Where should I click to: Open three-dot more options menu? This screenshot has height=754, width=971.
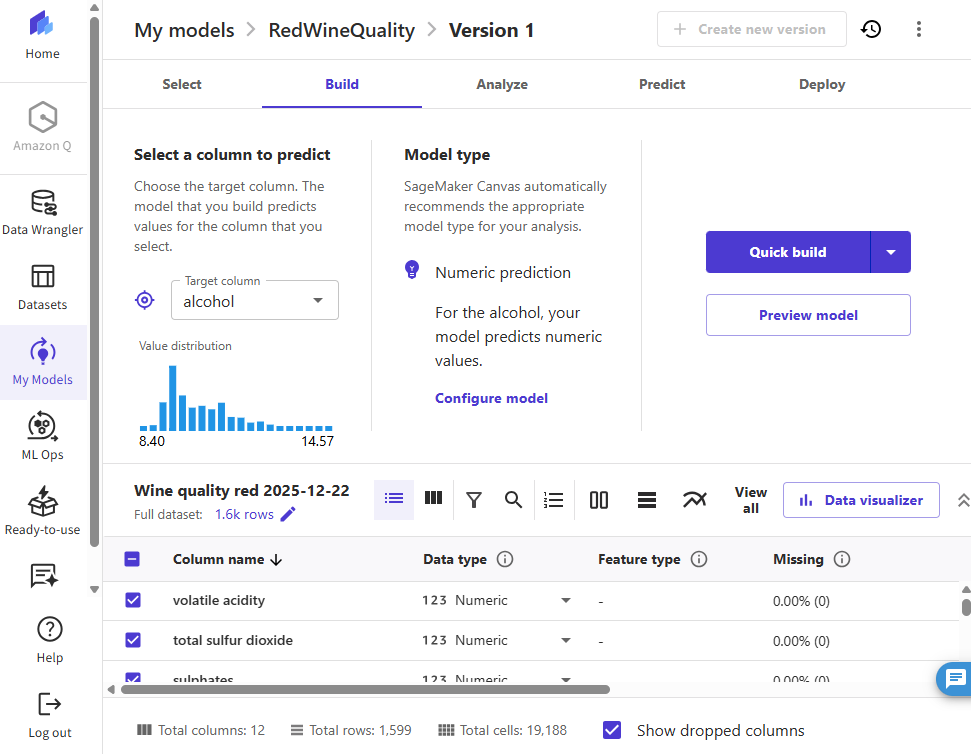tap(919, 29)
